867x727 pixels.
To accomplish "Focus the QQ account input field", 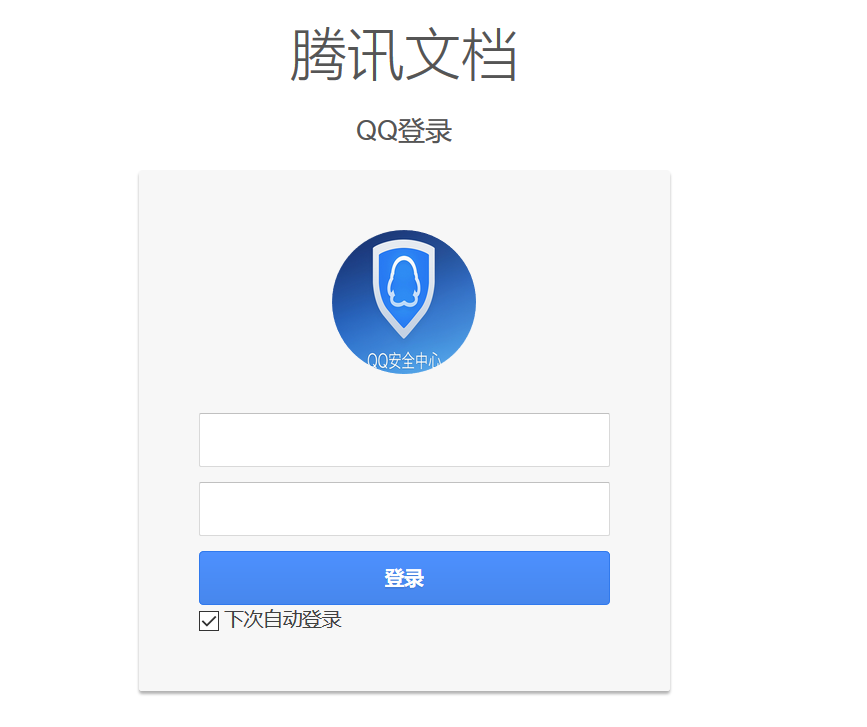I will coord(404,440).
